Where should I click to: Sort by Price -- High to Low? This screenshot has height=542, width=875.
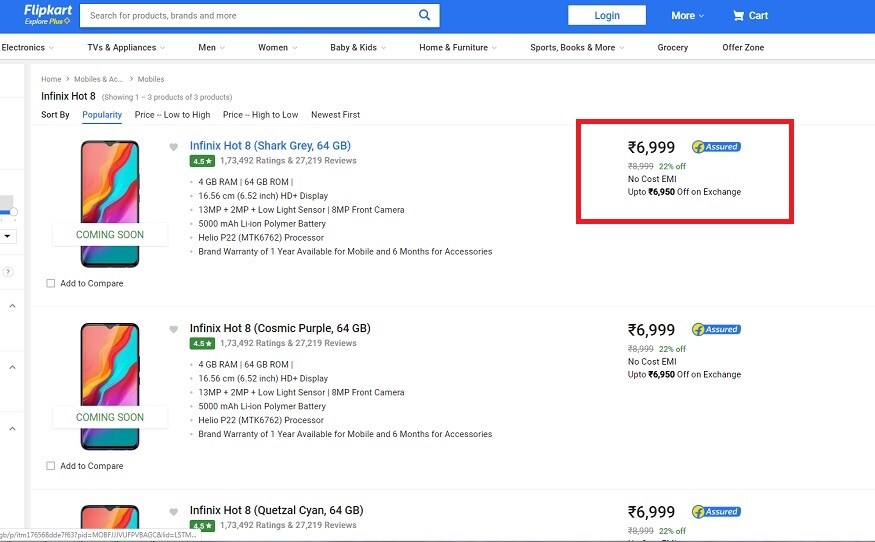pos(261,114)
